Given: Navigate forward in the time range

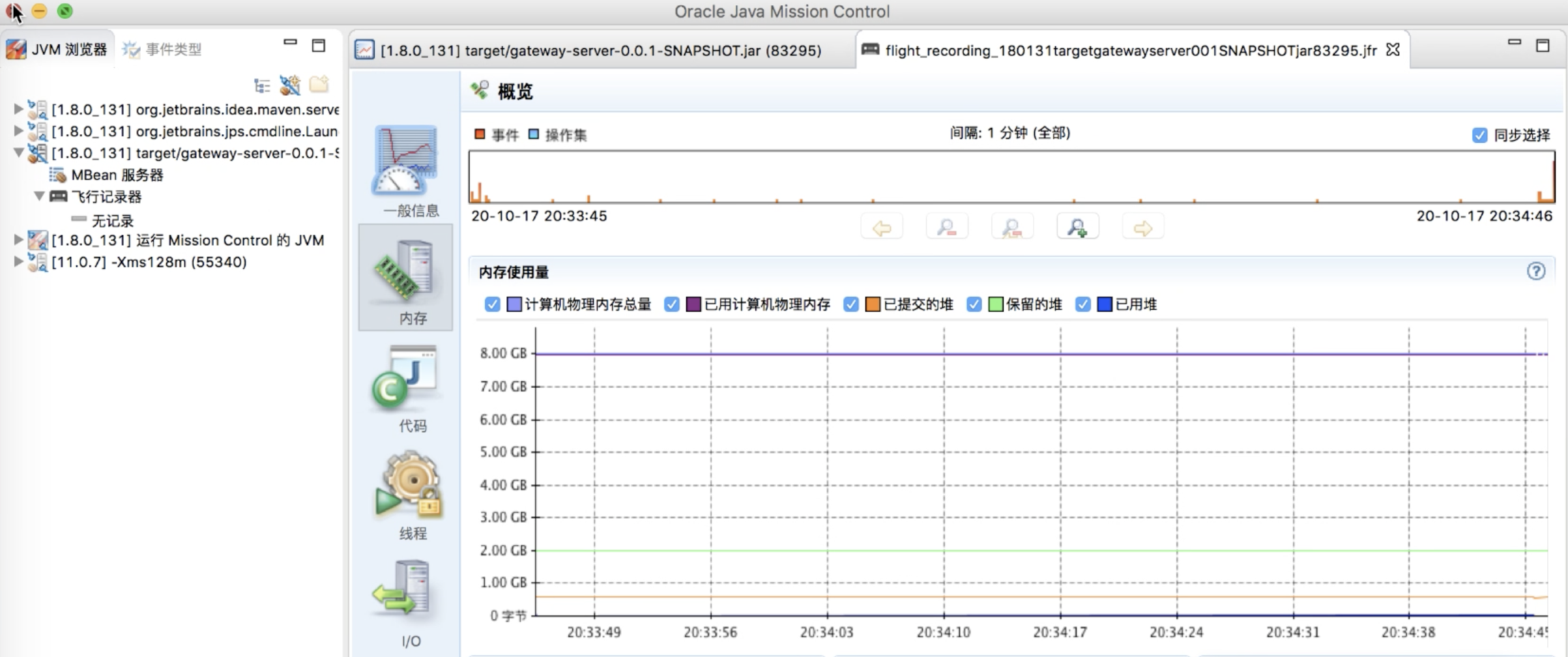Looking at the screenshot, I should click(1142, 227).
